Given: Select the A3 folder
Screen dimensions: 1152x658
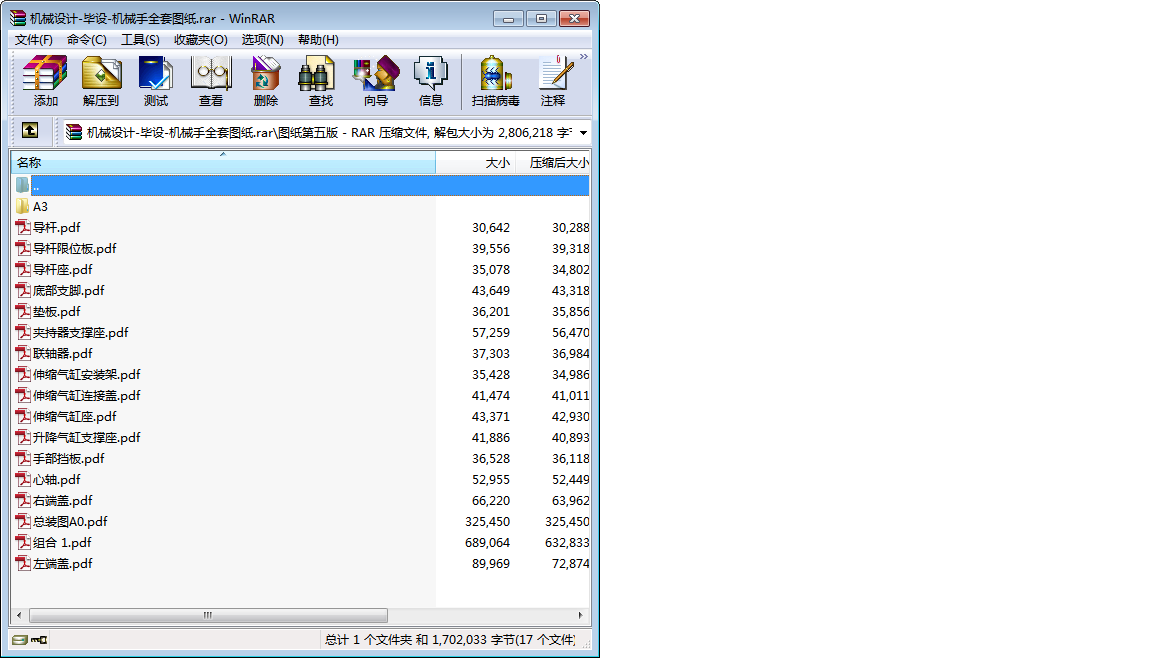Looking at the screenshot, I should coord(40,207).
